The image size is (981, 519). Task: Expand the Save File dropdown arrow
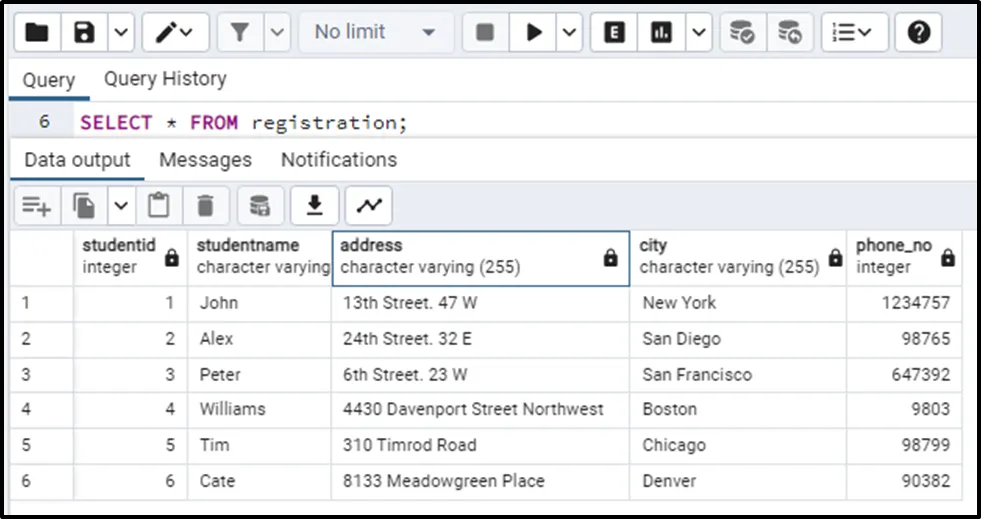pos(120,33)
